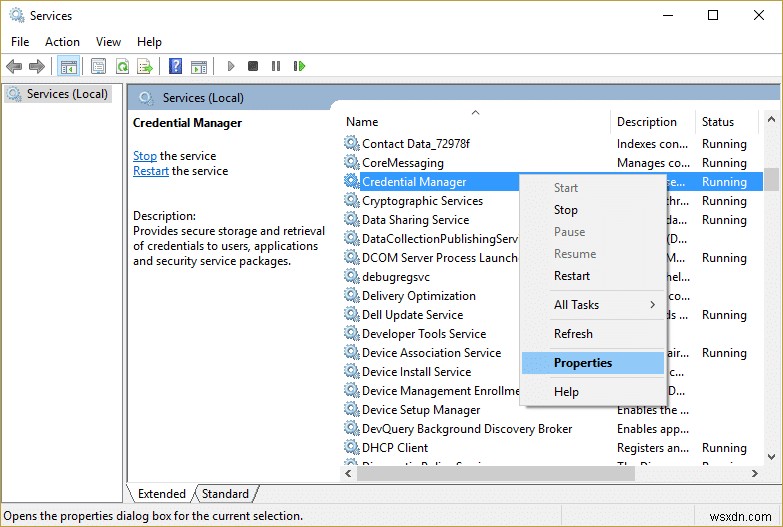Click the Refresh toolbar icon
This screenshot has width=783, height=527.
[122, 66]
